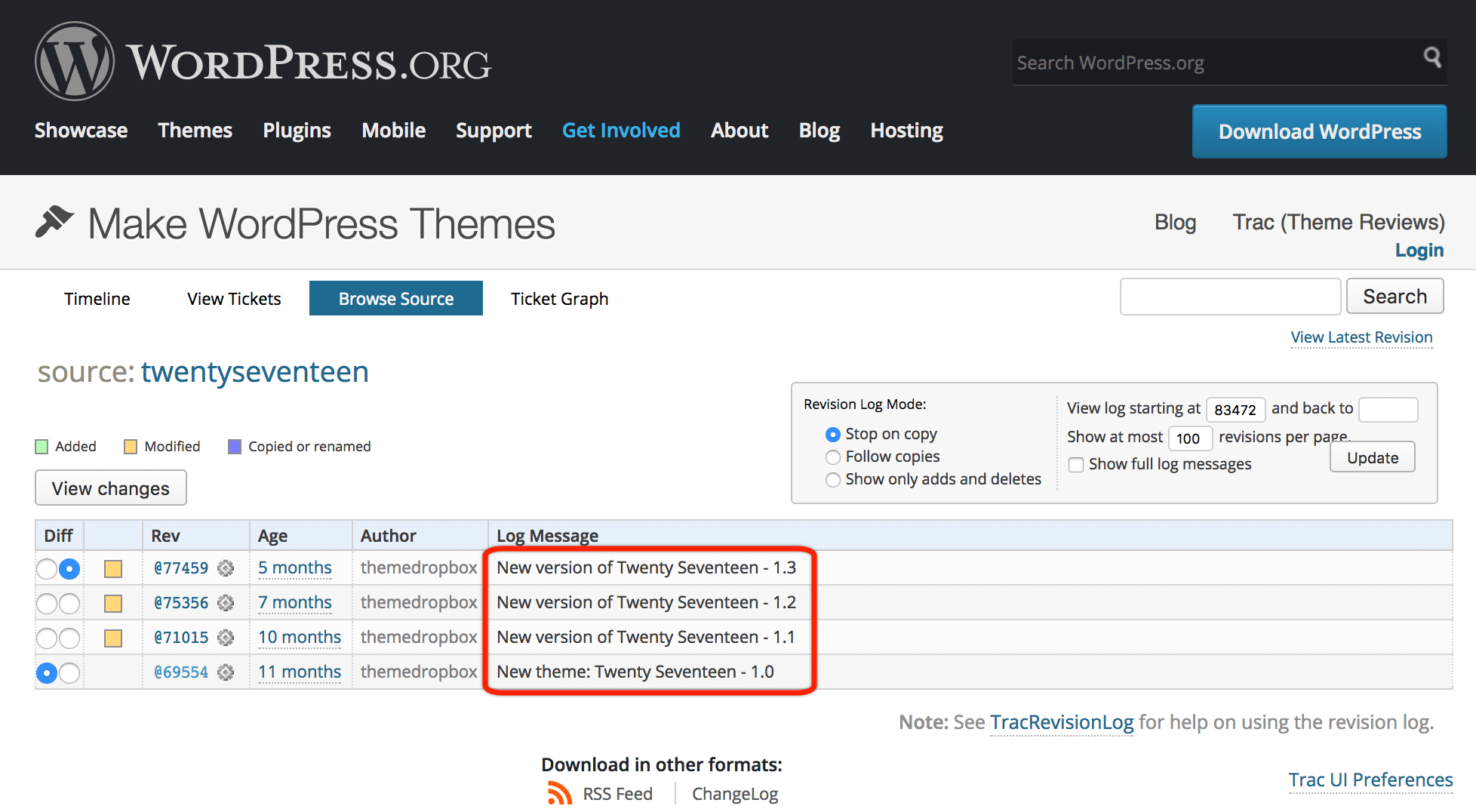The width and height of the screenshot is (1476, 812).
Task: Select second diff radio for revision 69554
Action: (69, 672)
